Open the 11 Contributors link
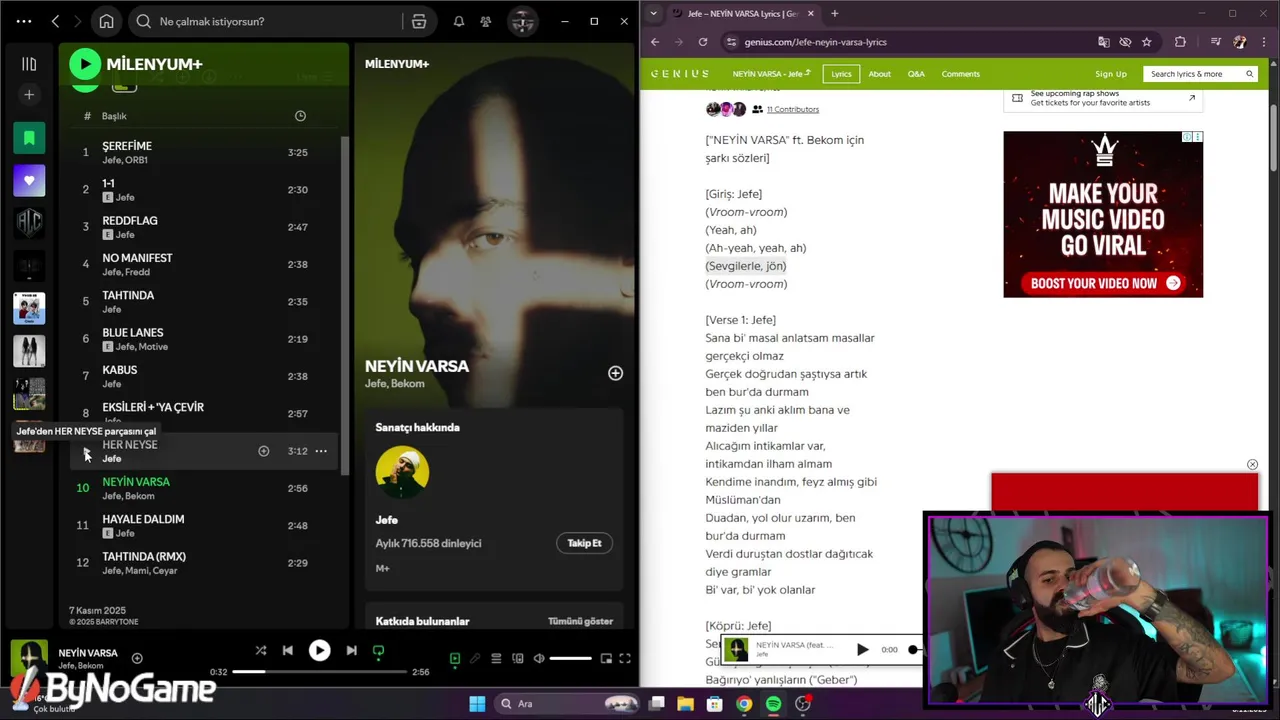Screen dimensions: 1280x720 [x=793, y=109]
